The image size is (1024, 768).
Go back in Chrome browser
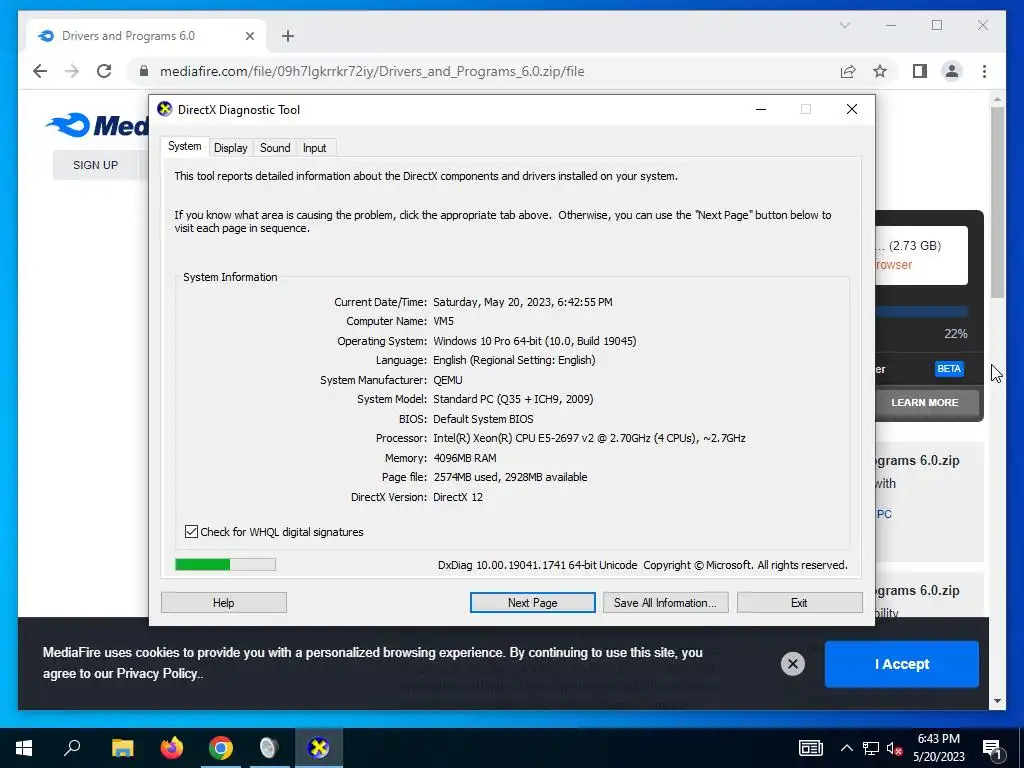click(x=40, y=71)
